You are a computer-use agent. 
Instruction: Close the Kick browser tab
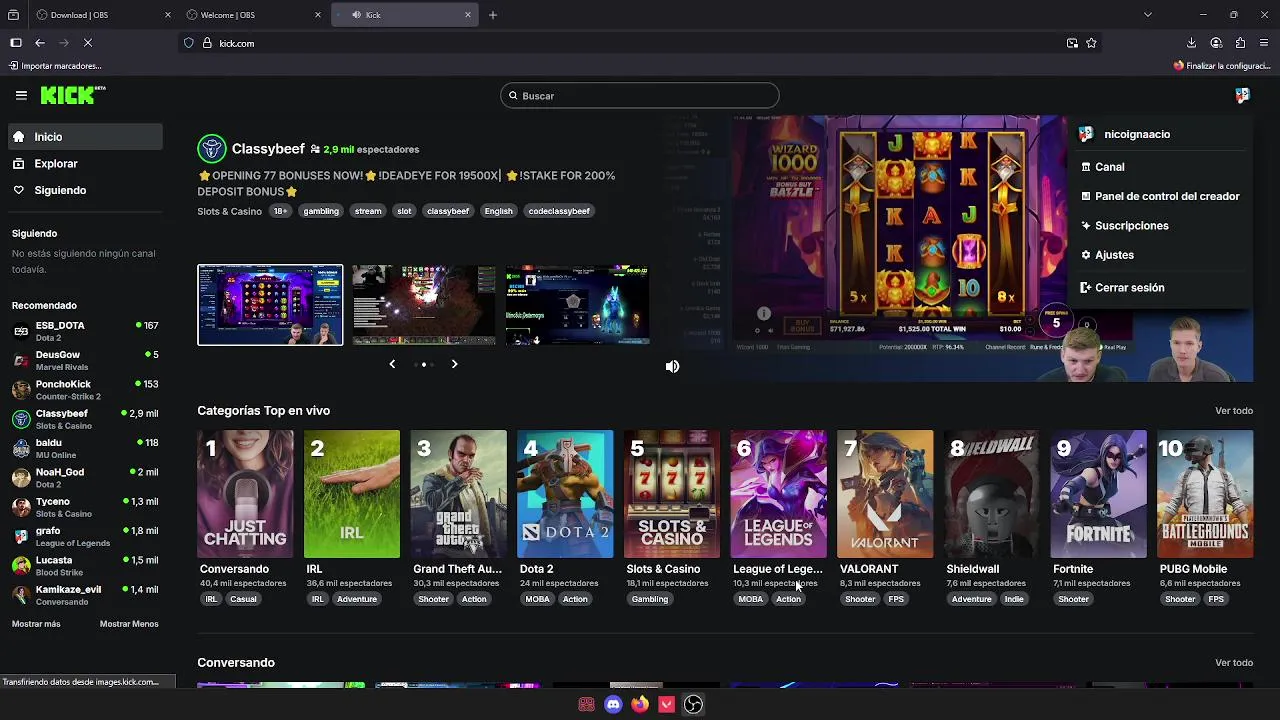pyautogui.click(x=467, y=15)
